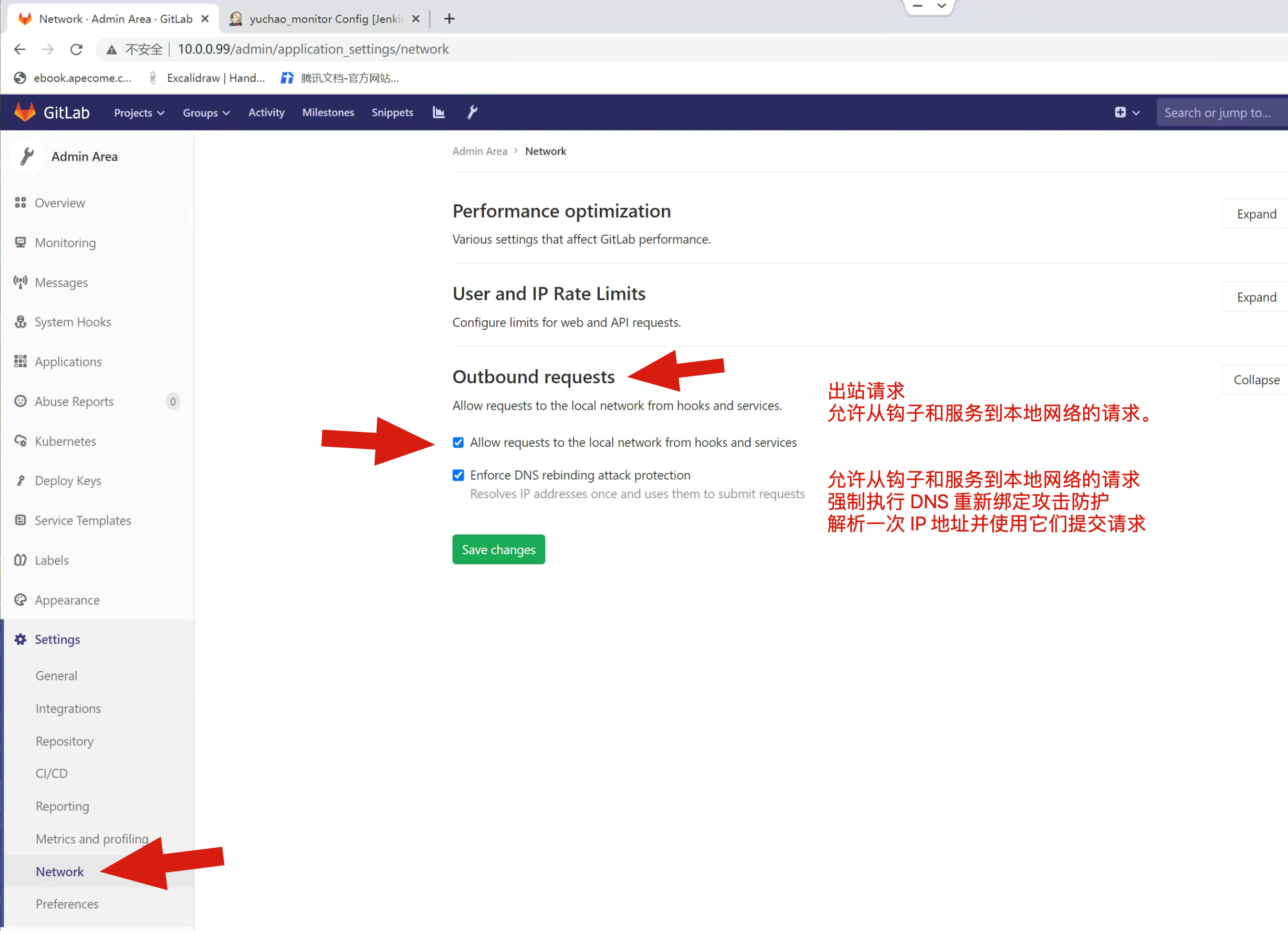Toggle Enforce DNS rebinding attack protection
The image size is (1288, 931).
click(x=458, y=475)
